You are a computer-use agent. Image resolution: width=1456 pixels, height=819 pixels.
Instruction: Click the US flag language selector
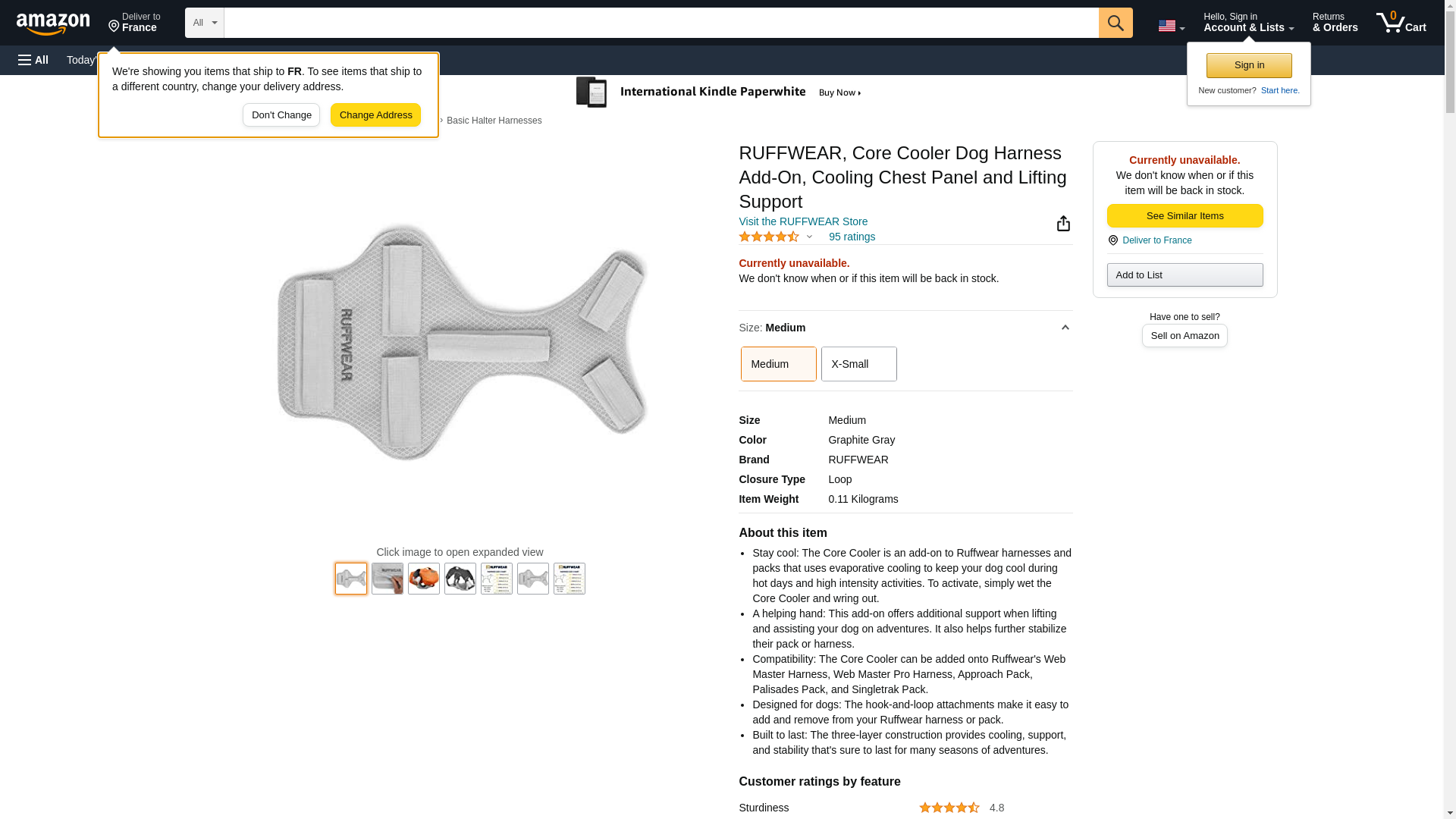1171,26
